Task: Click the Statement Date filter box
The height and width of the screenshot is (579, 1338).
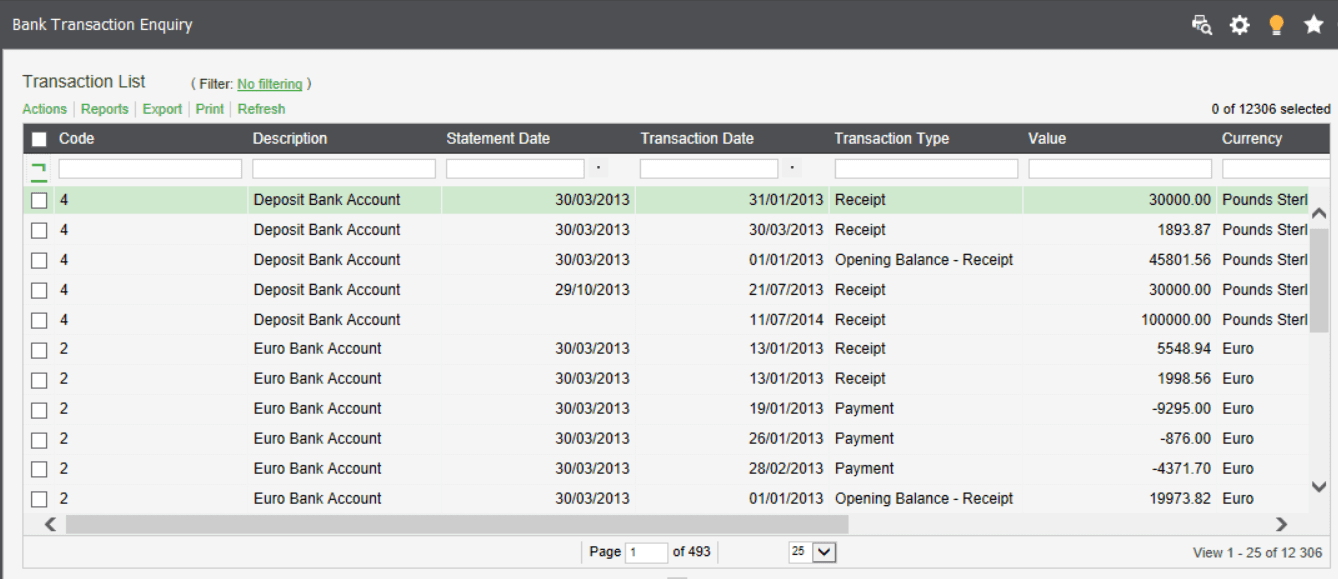Action: (x=515, y=169)
